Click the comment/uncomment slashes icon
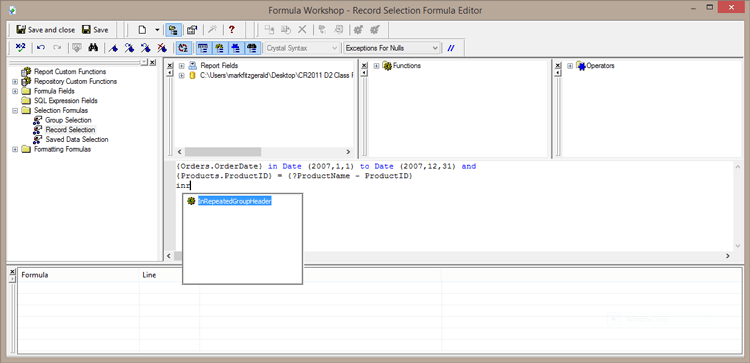Screen dimensions: 750x363 [451, 48]
